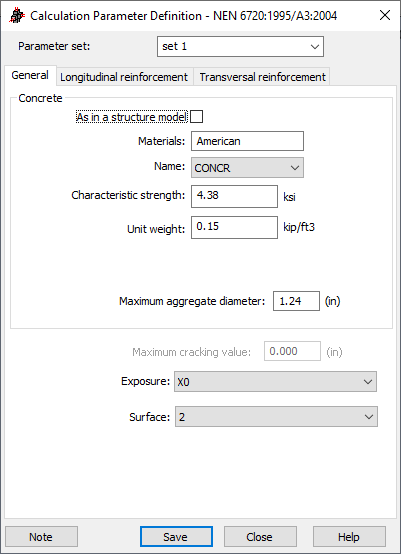Edit the Maximum aggregate diameter field
The width and height of the screenshot is (401, 554).
[296, 301]
